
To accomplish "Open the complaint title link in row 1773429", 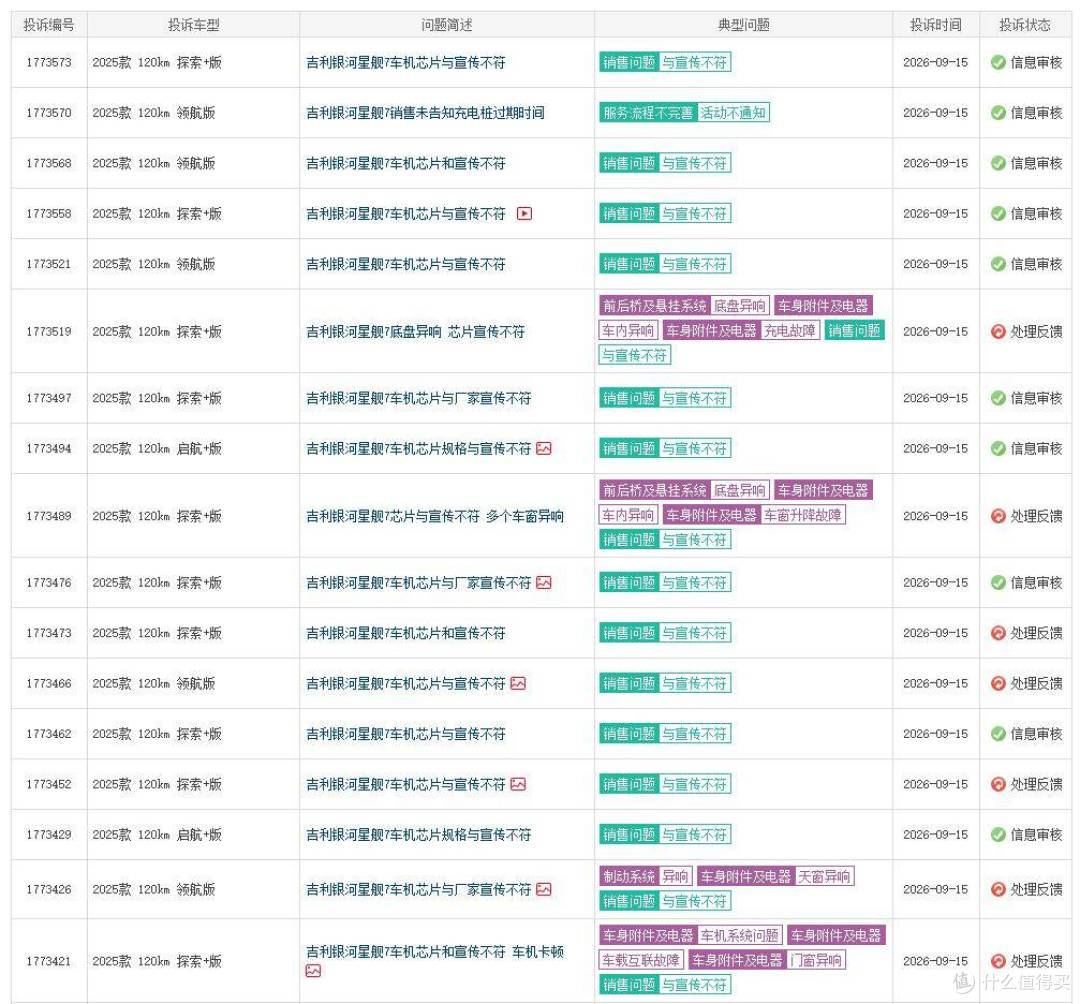I will pyautogui.click(x=419, y=834).
